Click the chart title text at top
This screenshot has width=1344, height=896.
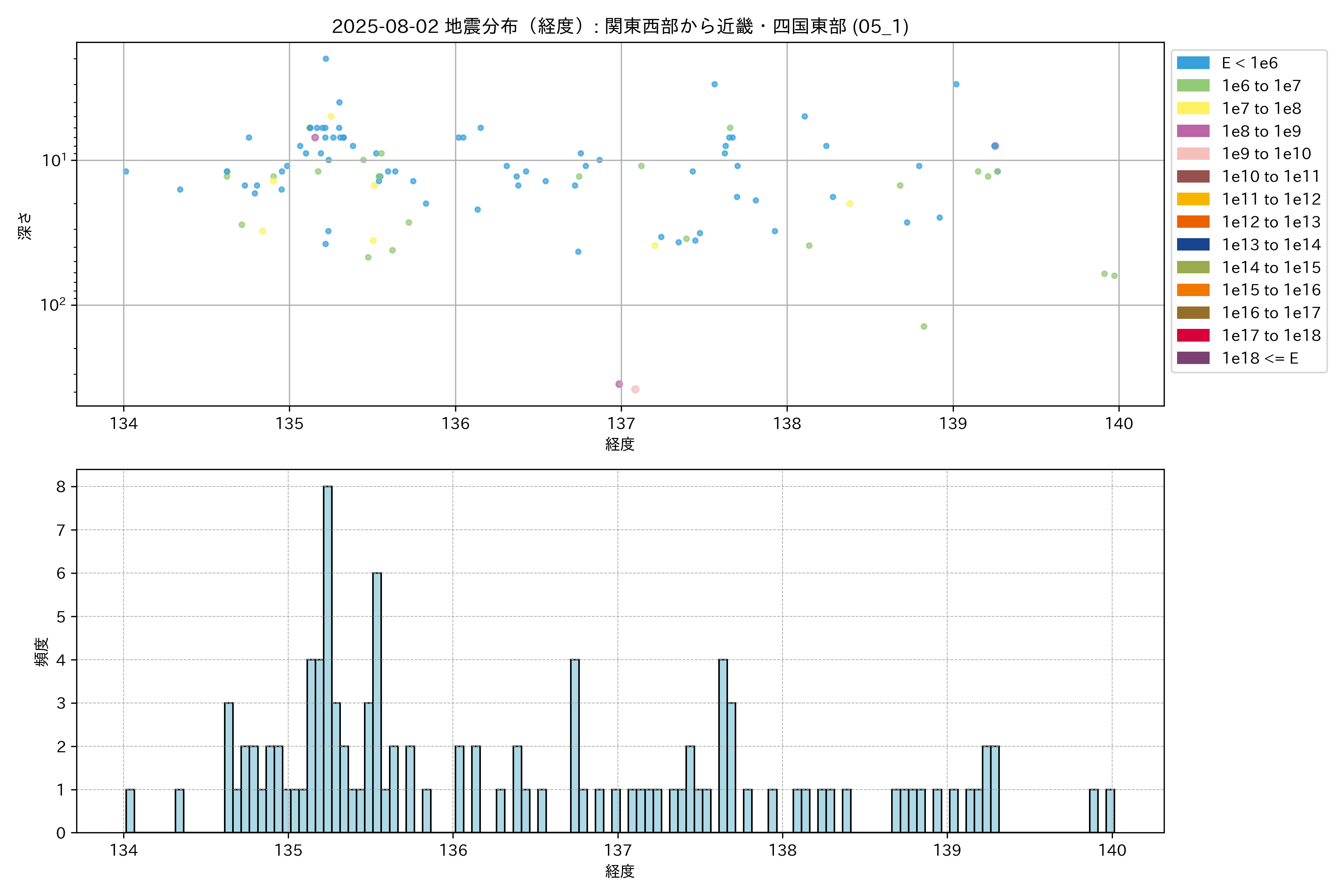coord(620,26)
